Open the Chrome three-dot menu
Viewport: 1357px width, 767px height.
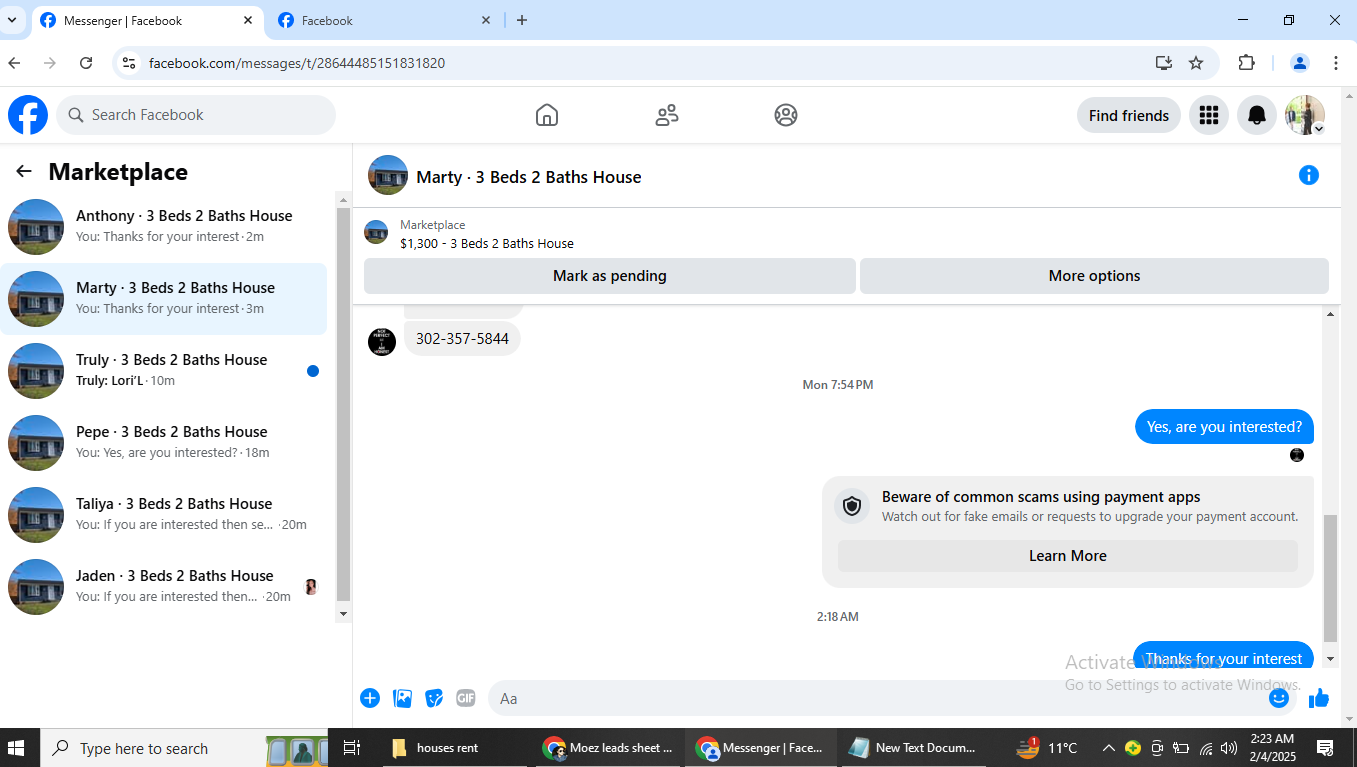(1336, 63)
